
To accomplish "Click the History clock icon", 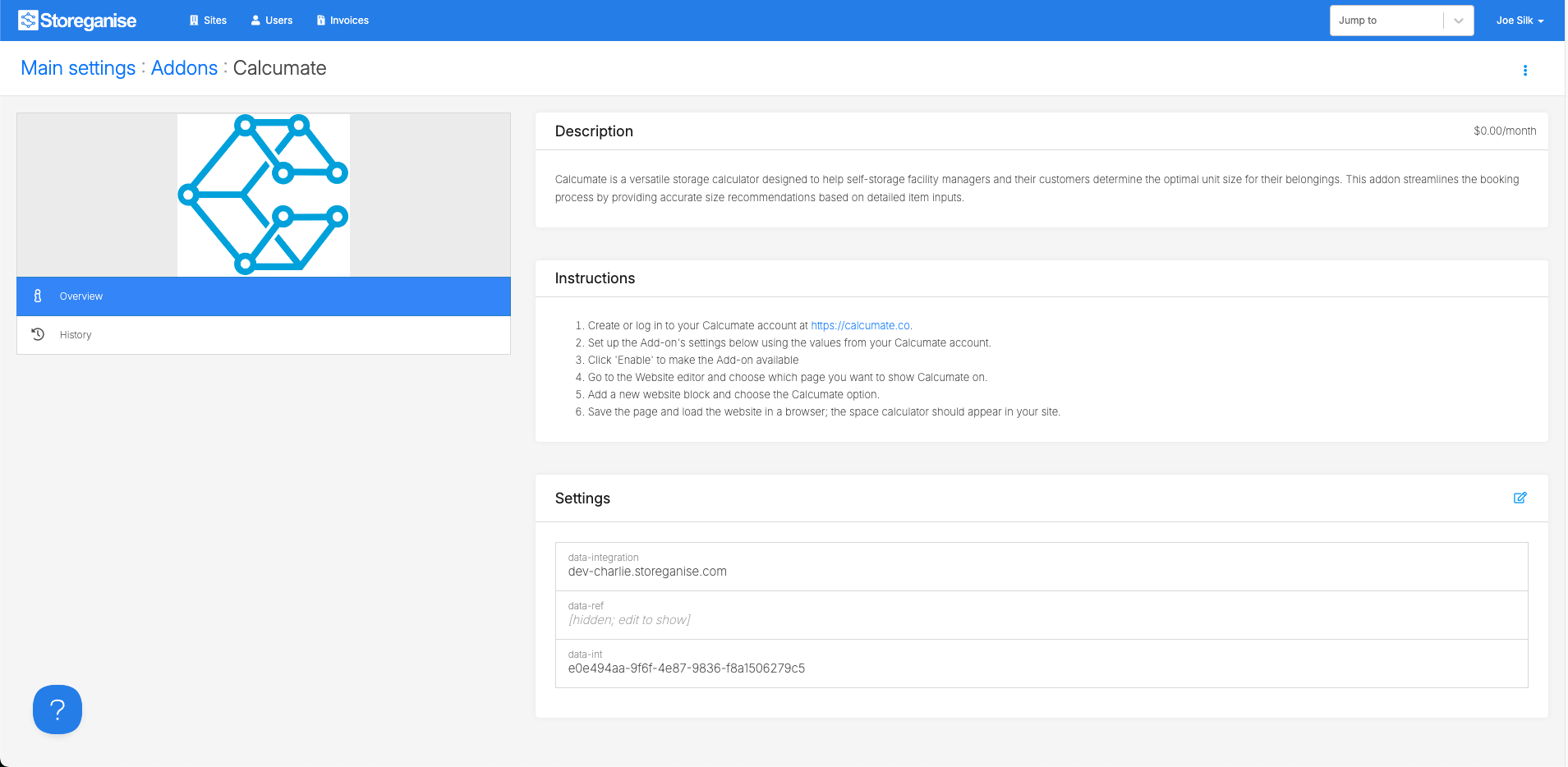I will tap(38, 334).
